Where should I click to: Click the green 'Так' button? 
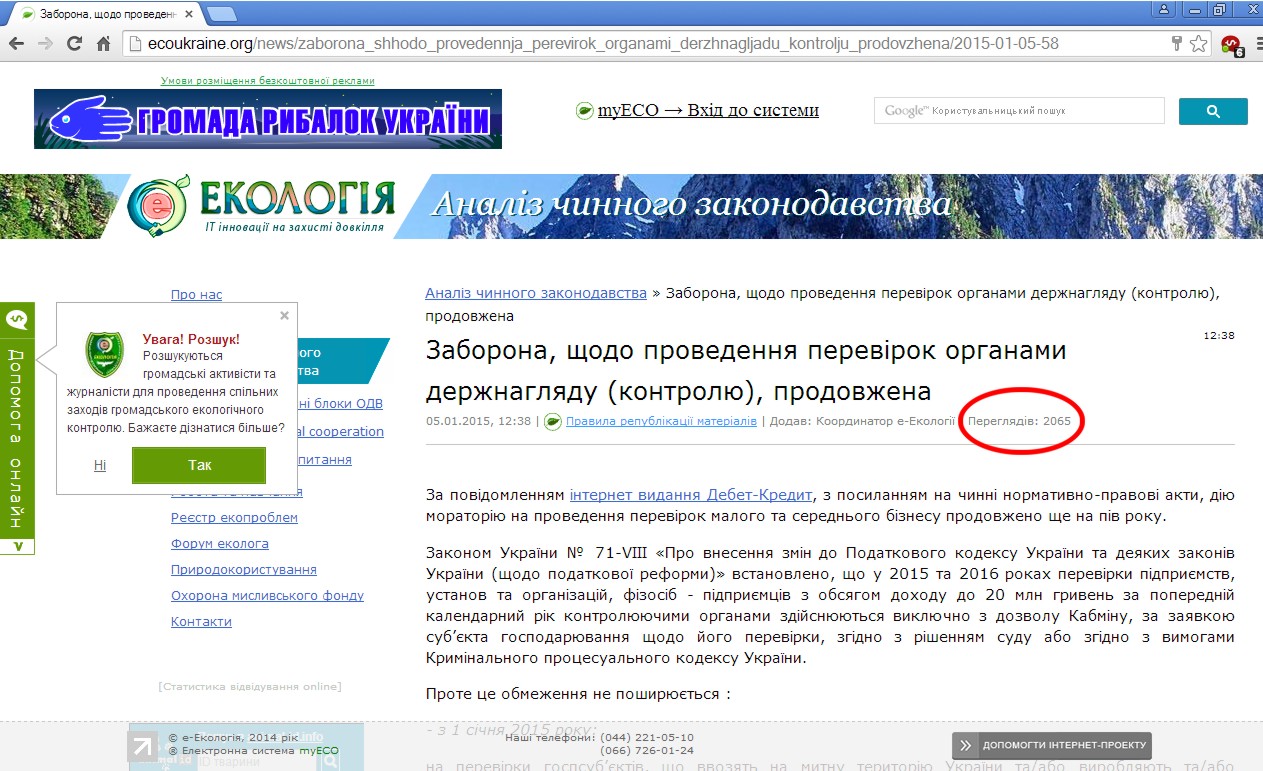(199, 465)
